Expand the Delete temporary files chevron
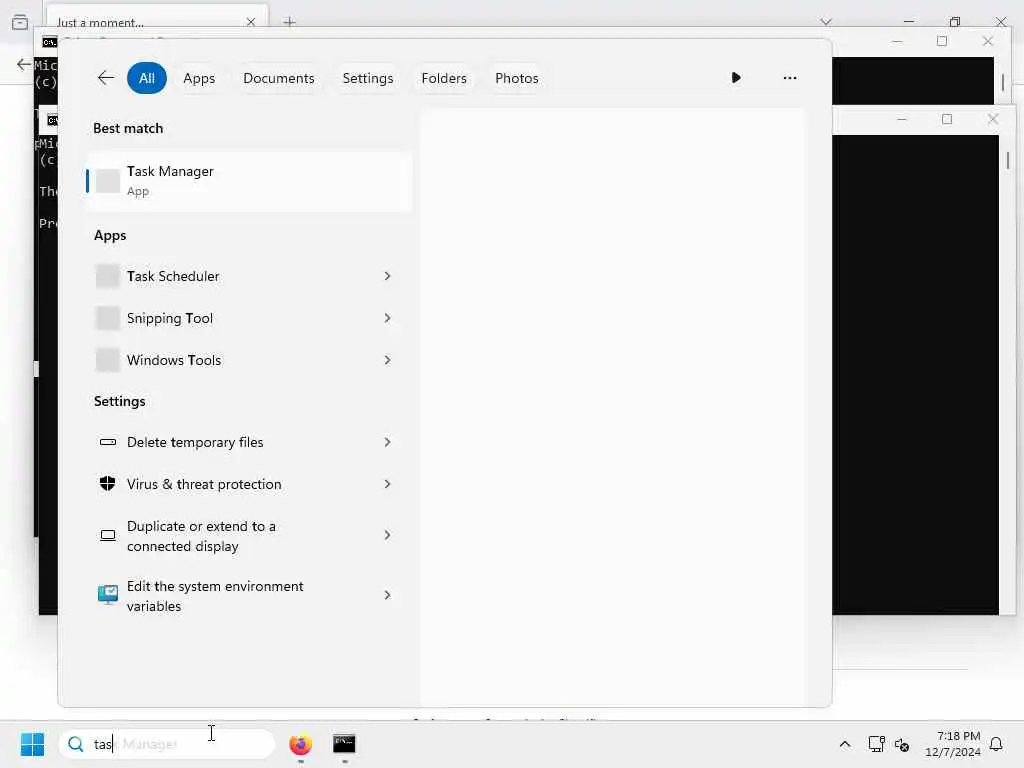Viewport: 1024px width, 768px height. tap(387, 442)
